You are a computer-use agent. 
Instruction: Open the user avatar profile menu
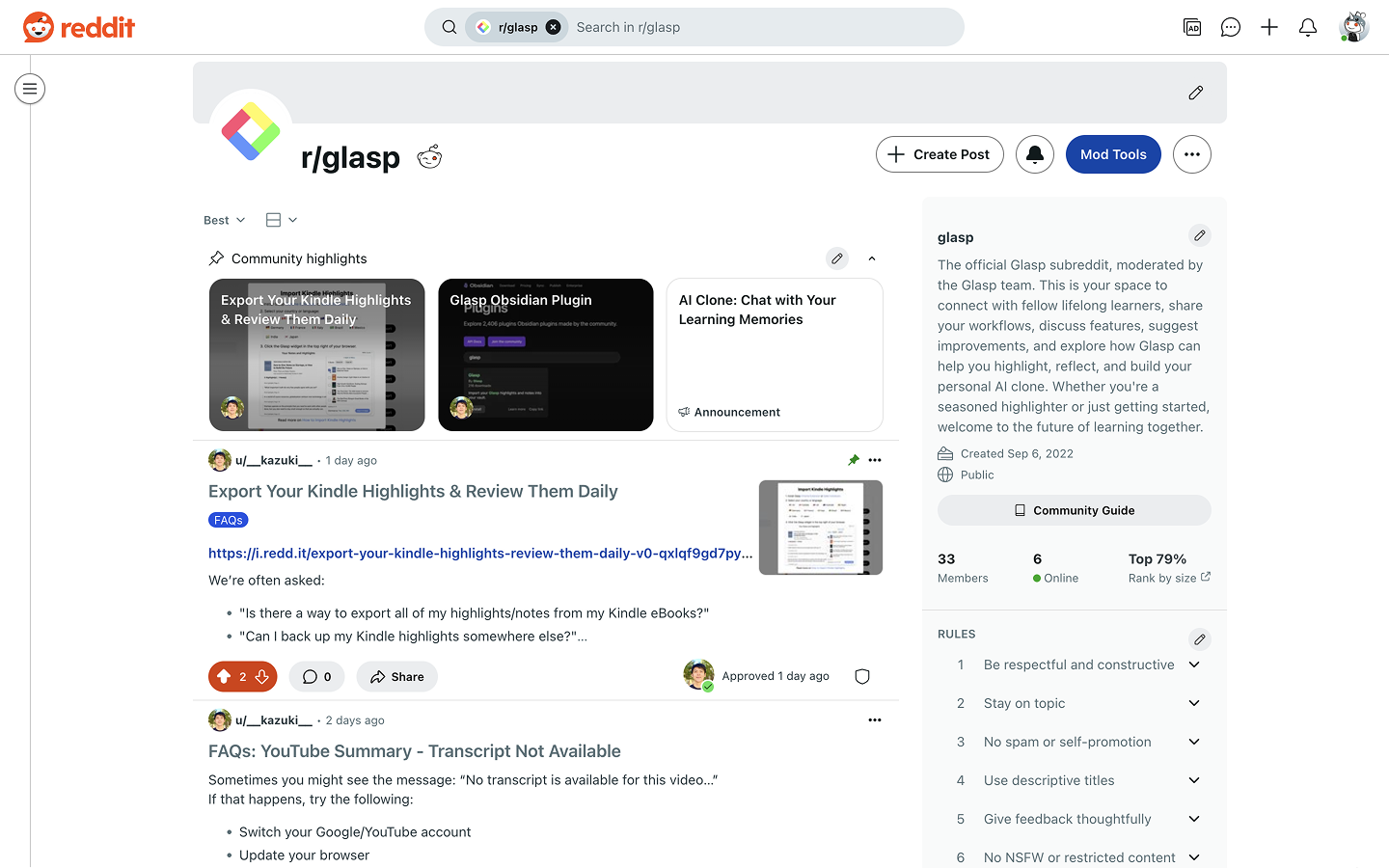point(1354,27)
